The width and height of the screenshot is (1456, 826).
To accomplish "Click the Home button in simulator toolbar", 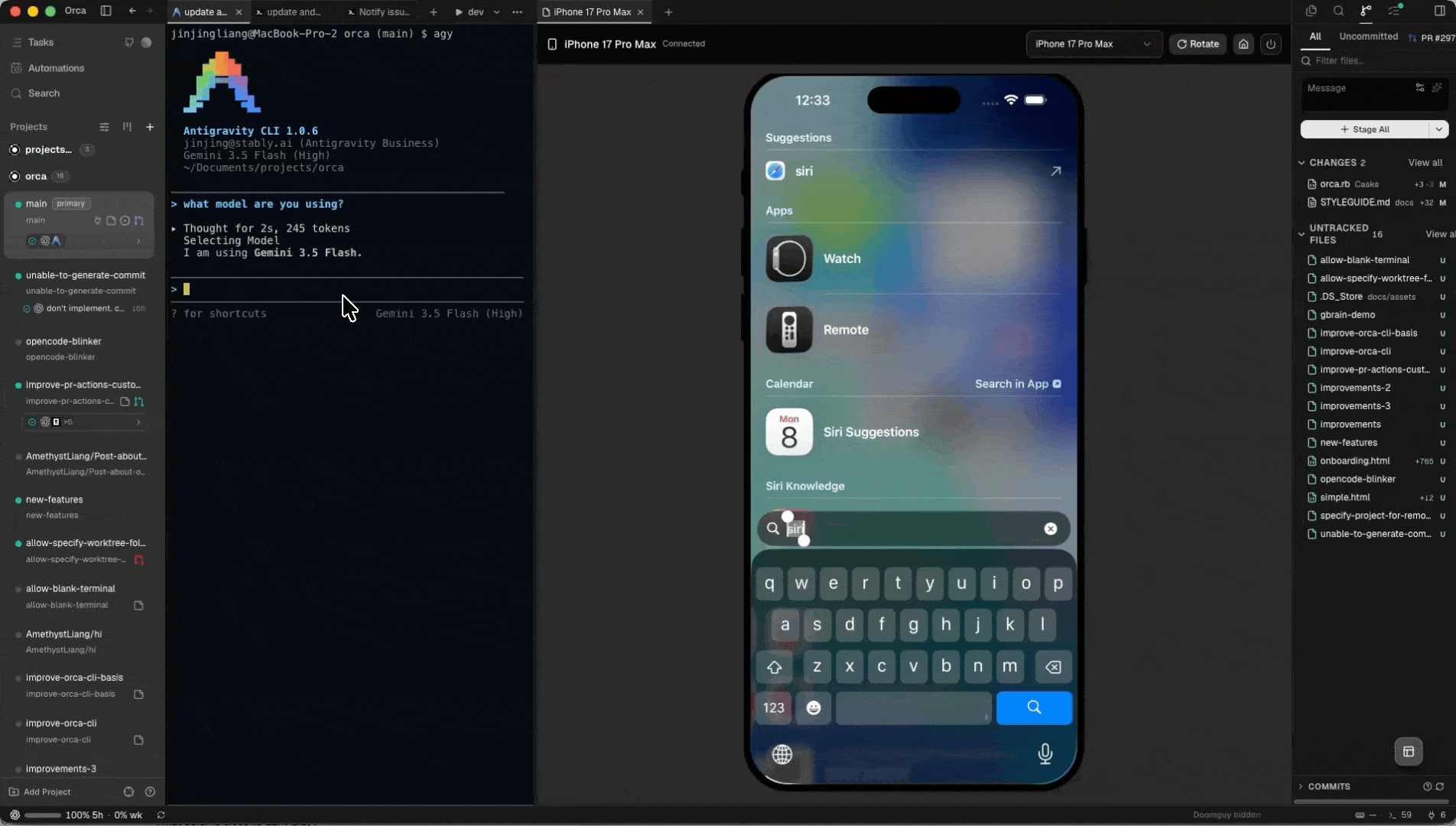I will (x=1243, y=44).
